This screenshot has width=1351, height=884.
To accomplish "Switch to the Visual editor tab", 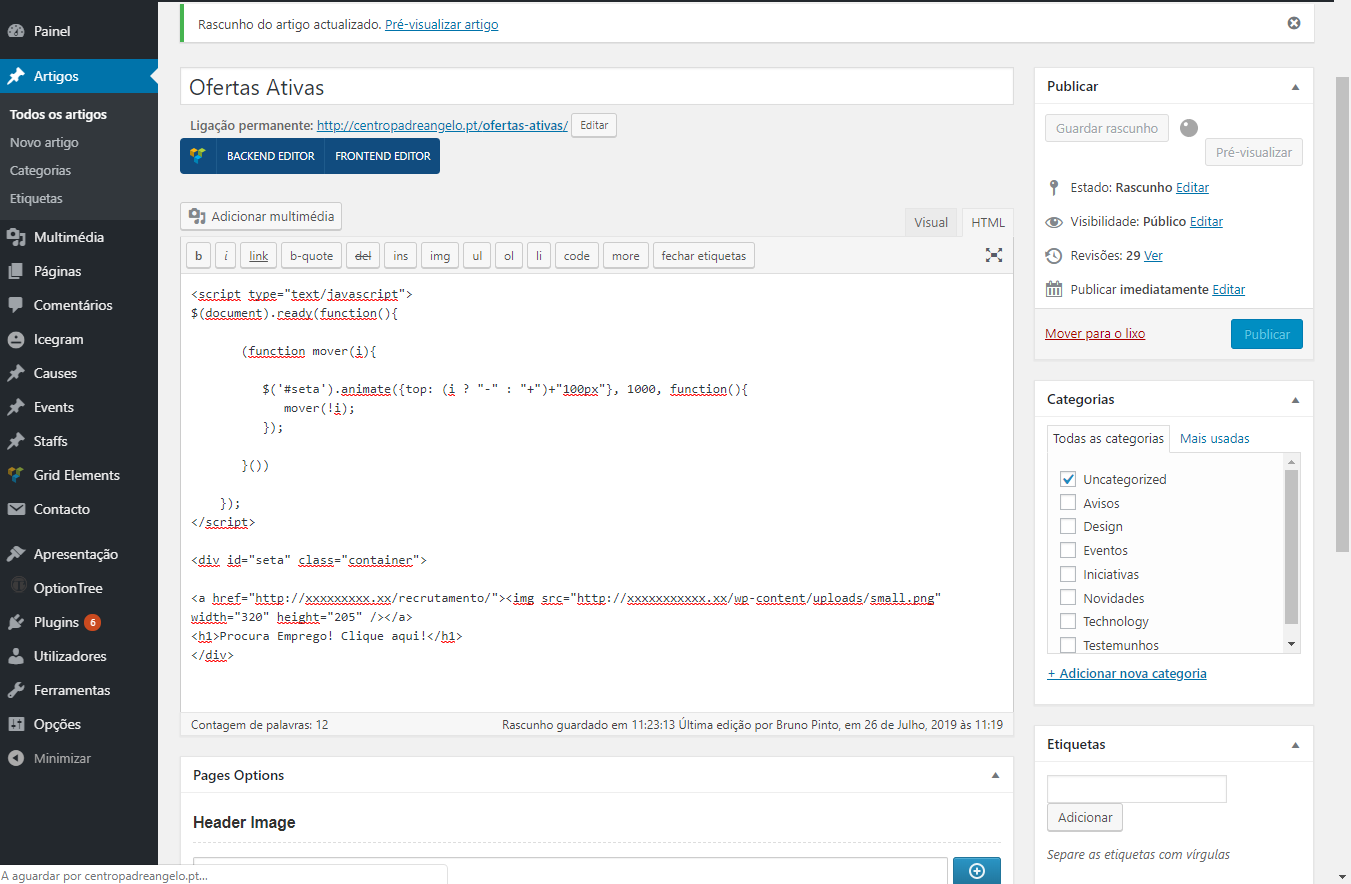I will (931, 222).
